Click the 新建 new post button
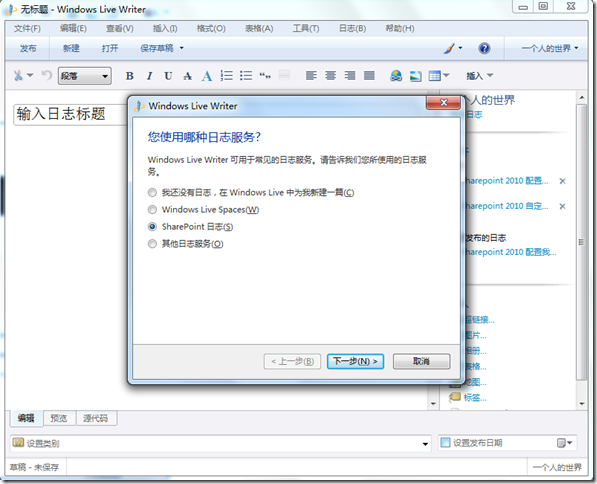Image resolution: width=597 pixels, height=484 pixels. [x=71, y=48]
